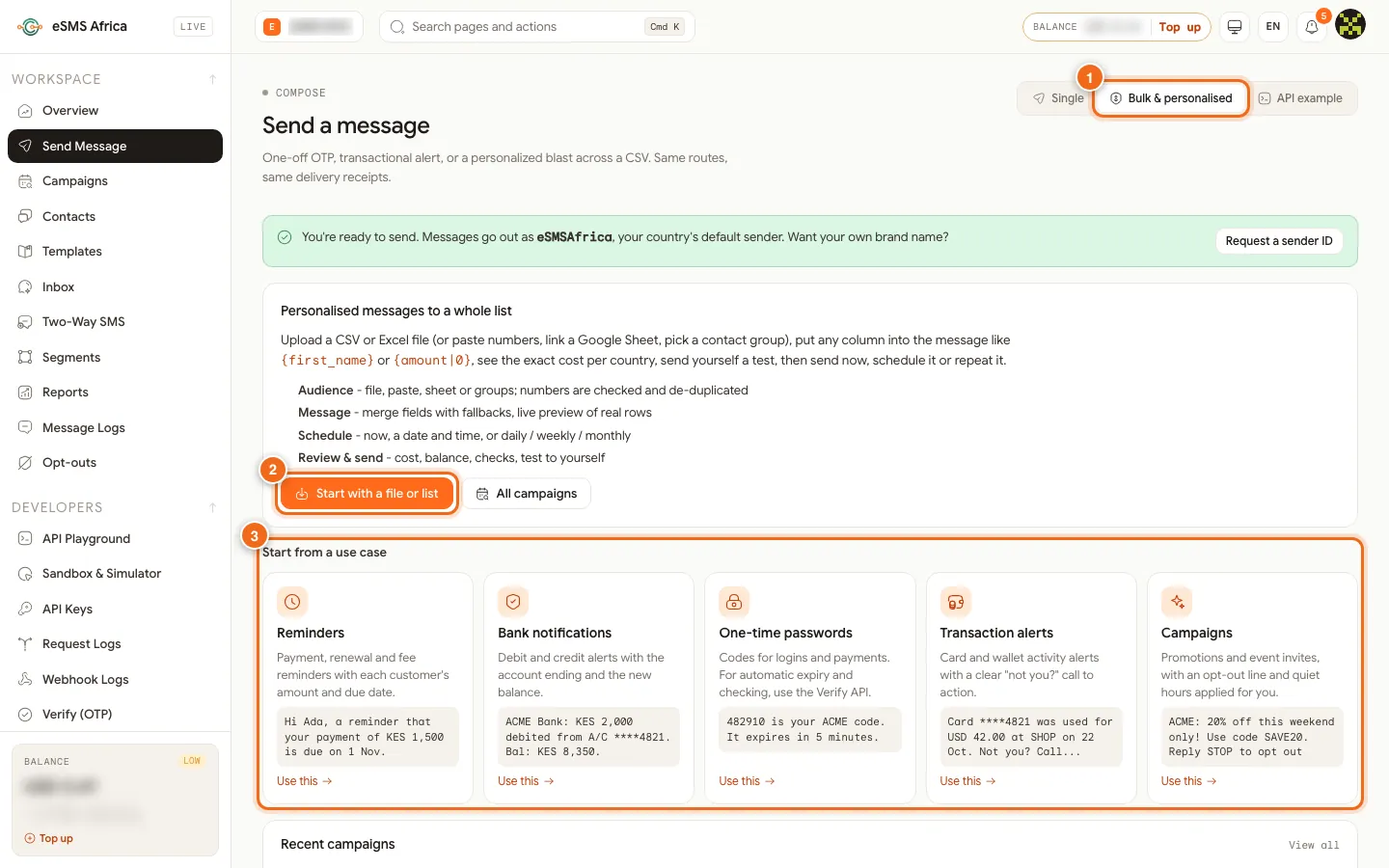1389x868 pixels.
Task: Switch to API example tab
Action: pyautogui.click(x=1300, y=98)
